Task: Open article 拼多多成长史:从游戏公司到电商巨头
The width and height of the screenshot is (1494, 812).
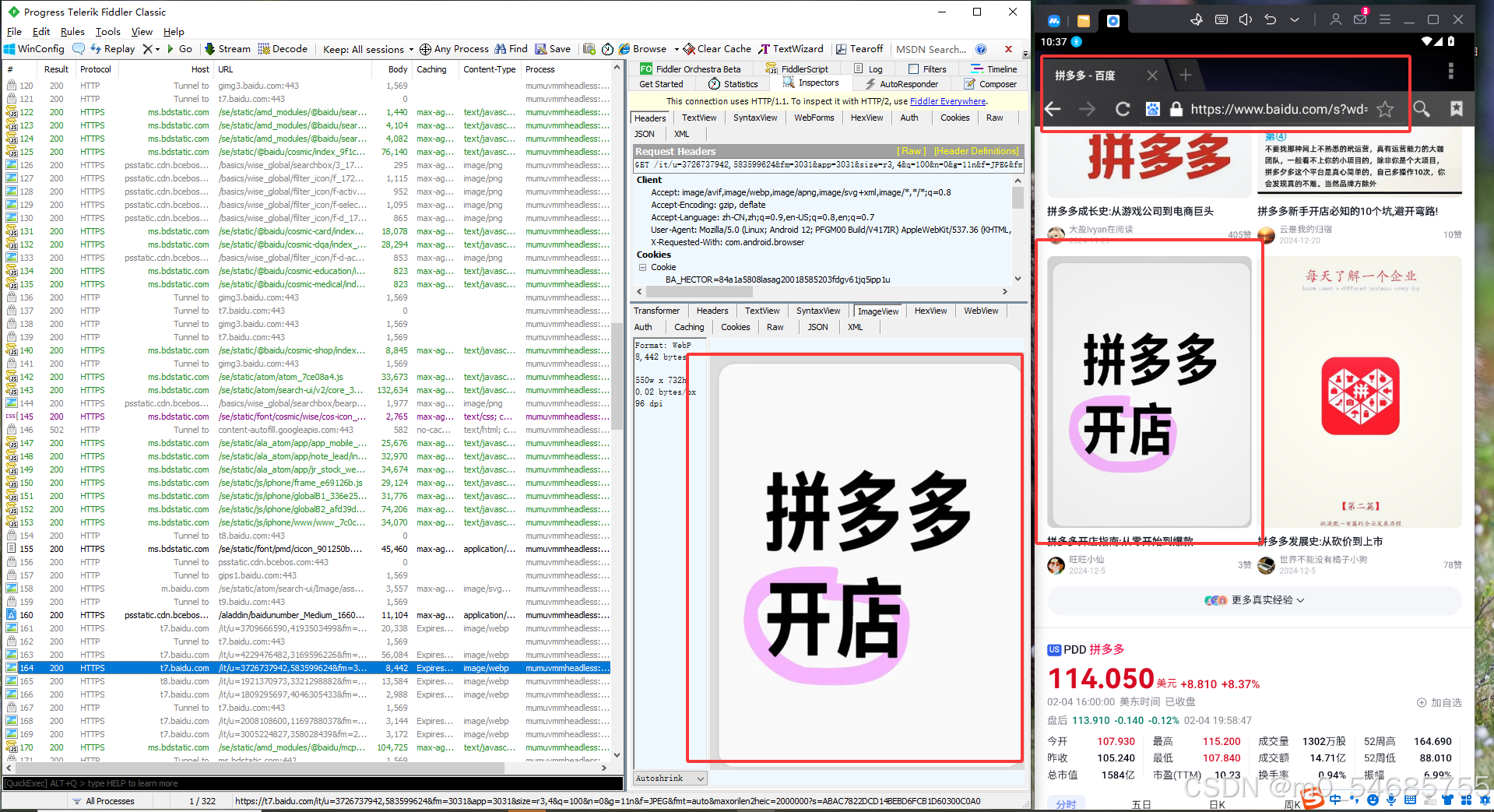Action: coord(1130,211)
